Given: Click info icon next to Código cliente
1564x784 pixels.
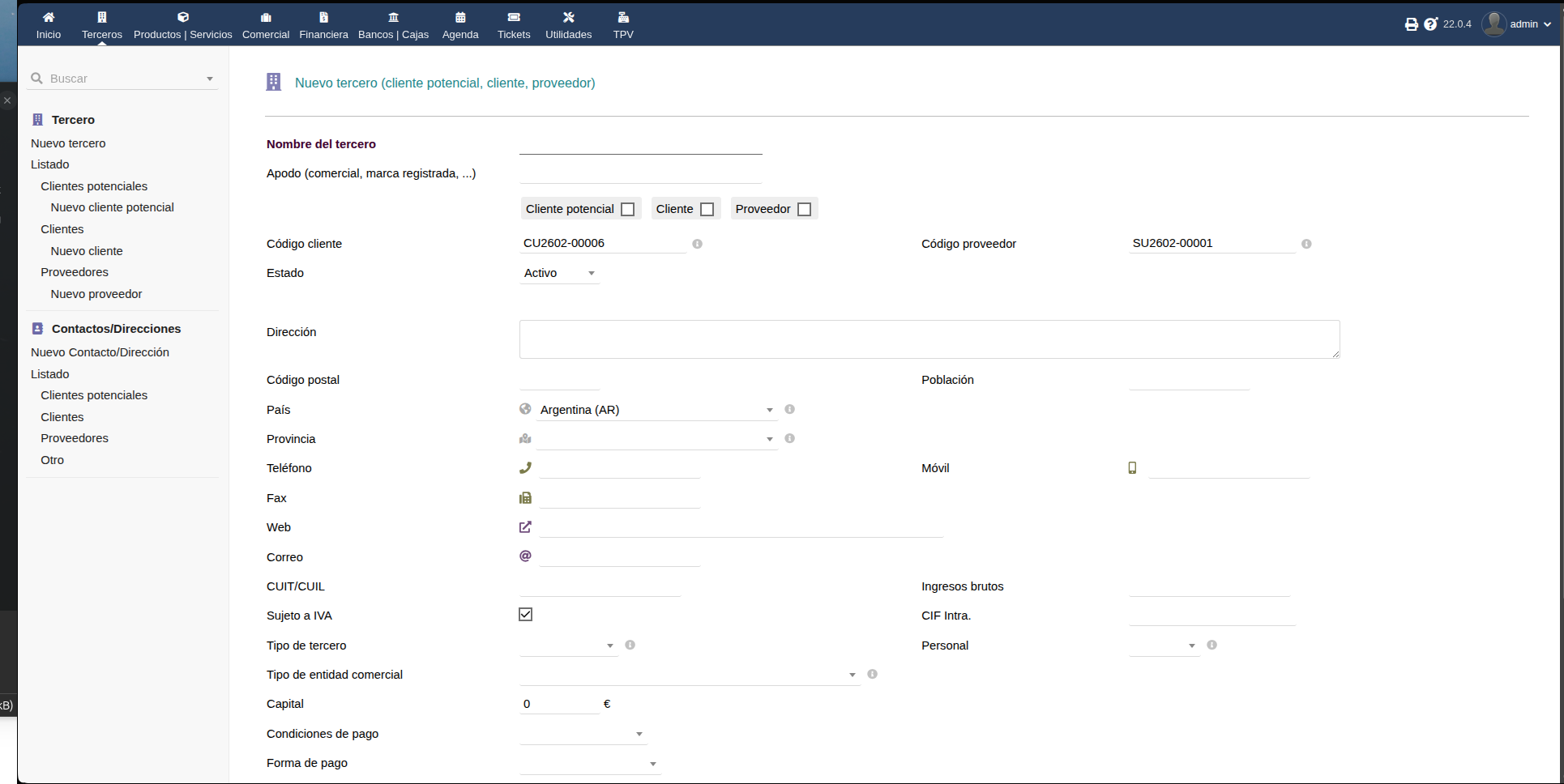Looking at the screenshot, I should (x=697, y=244).
